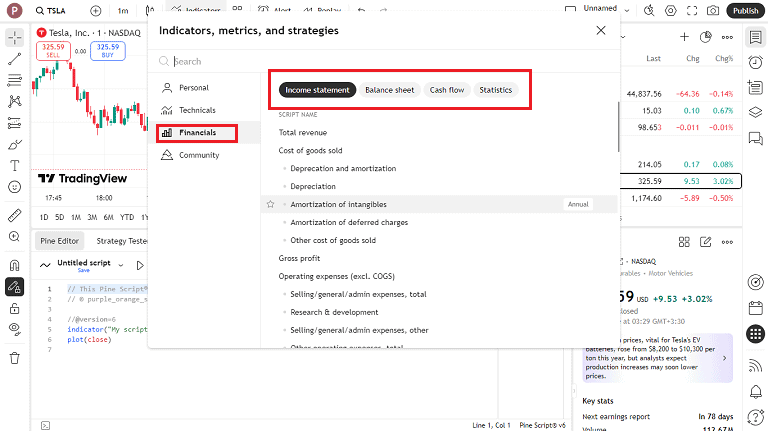768x431 pixels.
Task: Click the trash remove objects icon
Action: point(14,358)
